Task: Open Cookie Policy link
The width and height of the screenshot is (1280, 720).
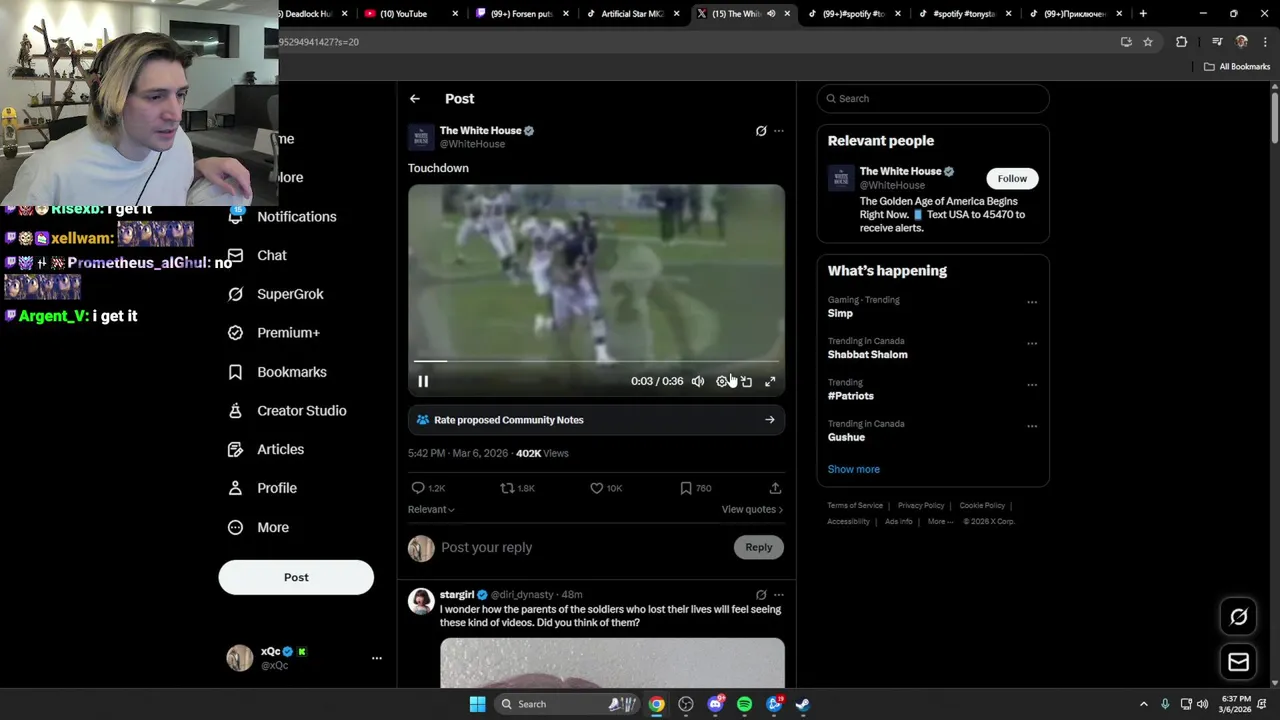Action: pos(982,506)
